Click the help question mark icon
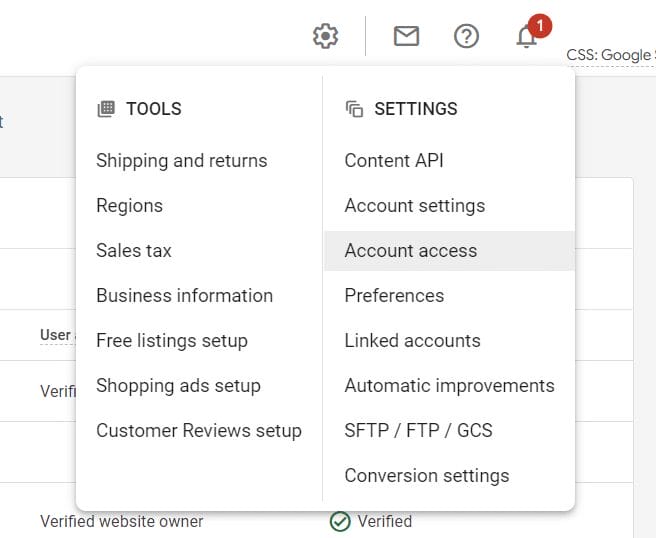Screen dimensions: 656x538 466,36
